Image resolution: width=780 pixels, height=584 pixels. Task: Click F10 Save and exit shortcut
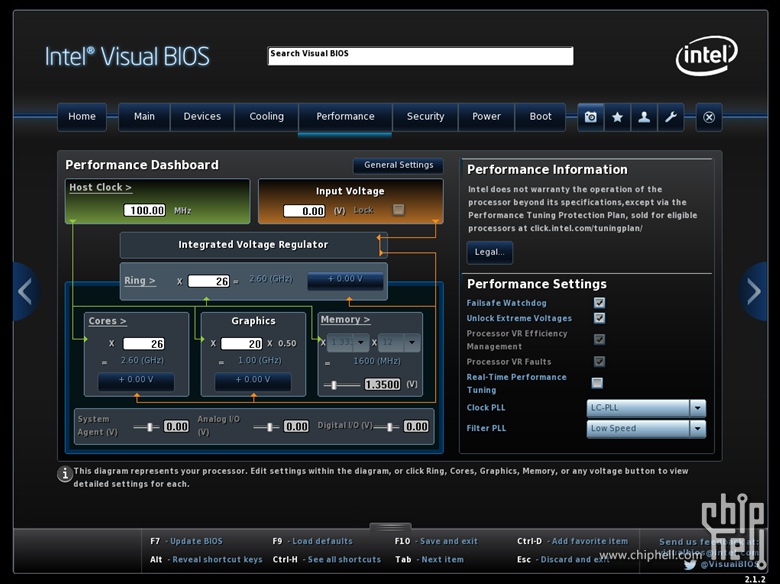[x=436, y=541]
